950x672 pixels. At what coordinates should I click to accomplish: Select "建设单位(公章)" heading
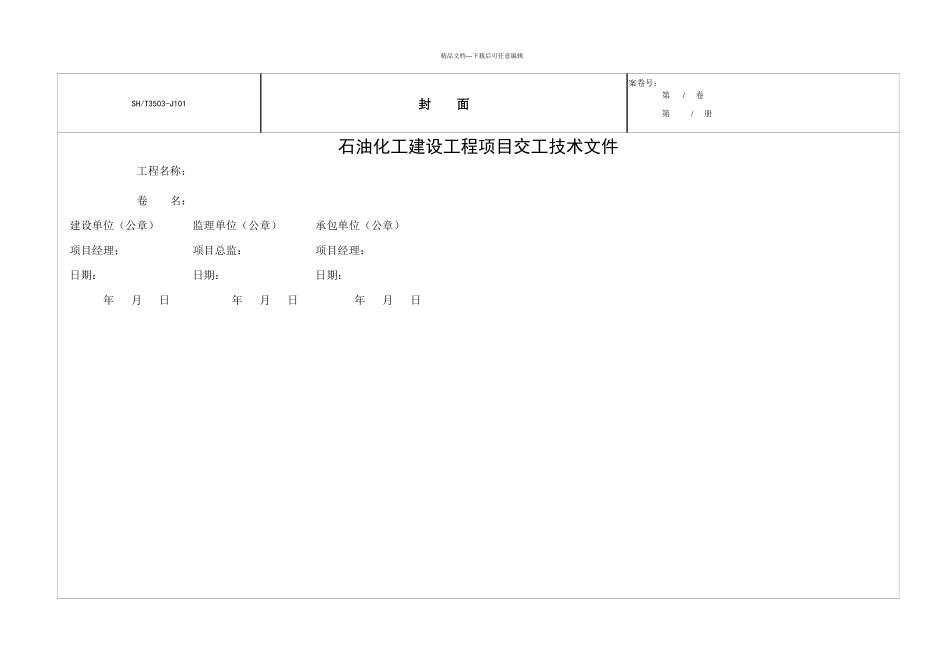112,225
